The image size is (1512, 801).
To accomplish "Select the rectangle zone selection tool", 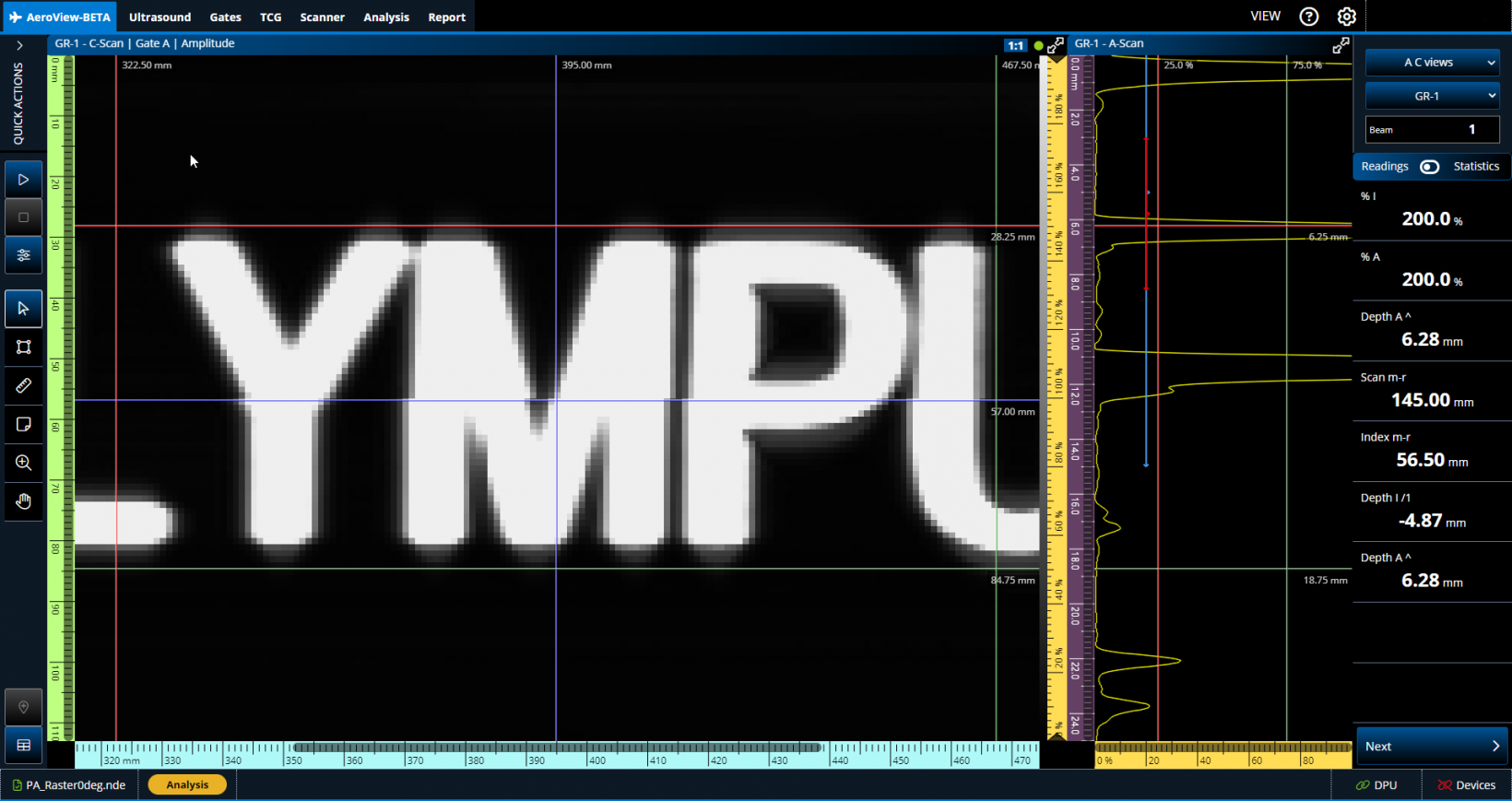I will (24, 347).
